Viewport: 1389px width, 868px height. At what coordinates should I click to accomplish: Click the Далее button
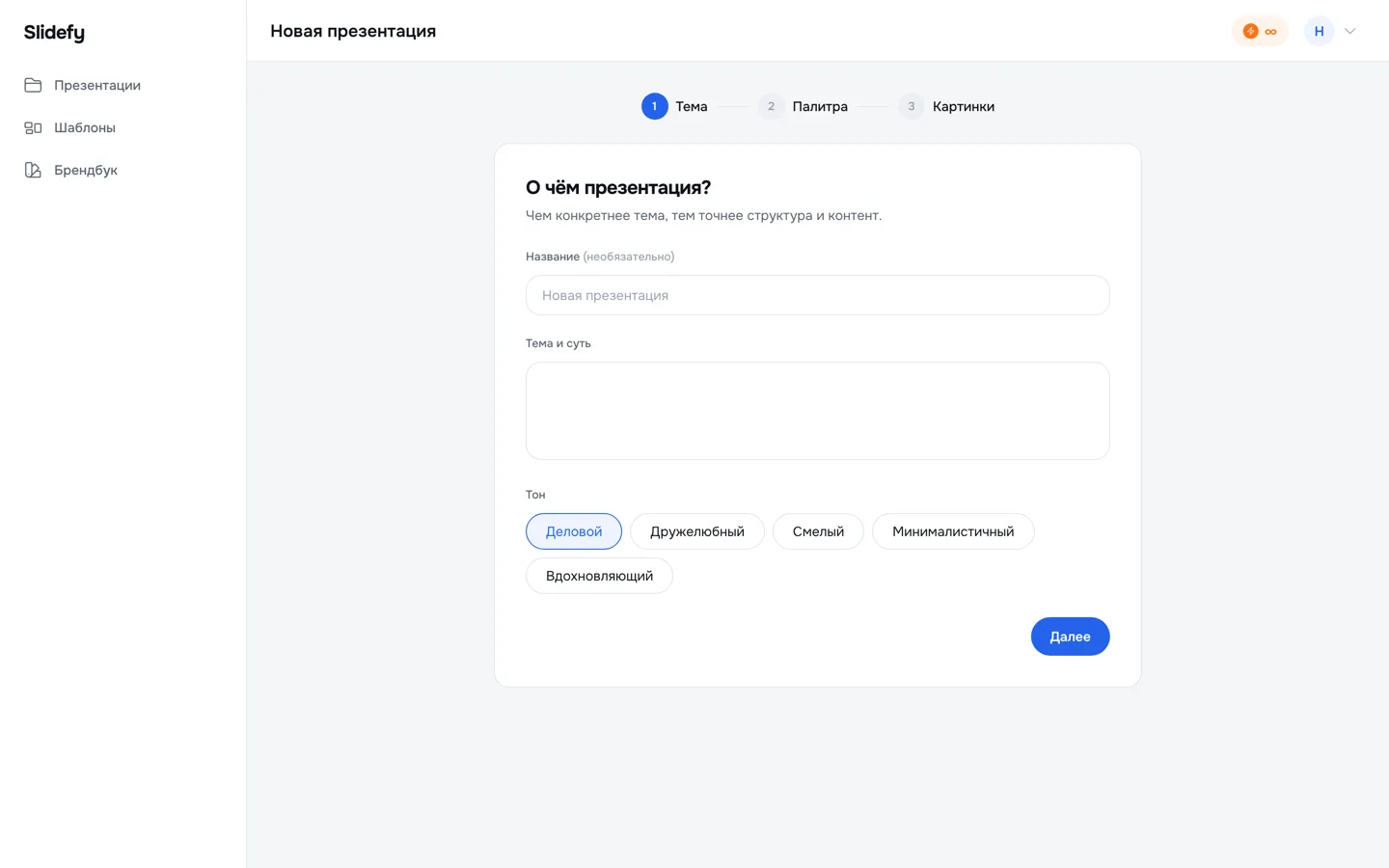(x=1070, y=637)
